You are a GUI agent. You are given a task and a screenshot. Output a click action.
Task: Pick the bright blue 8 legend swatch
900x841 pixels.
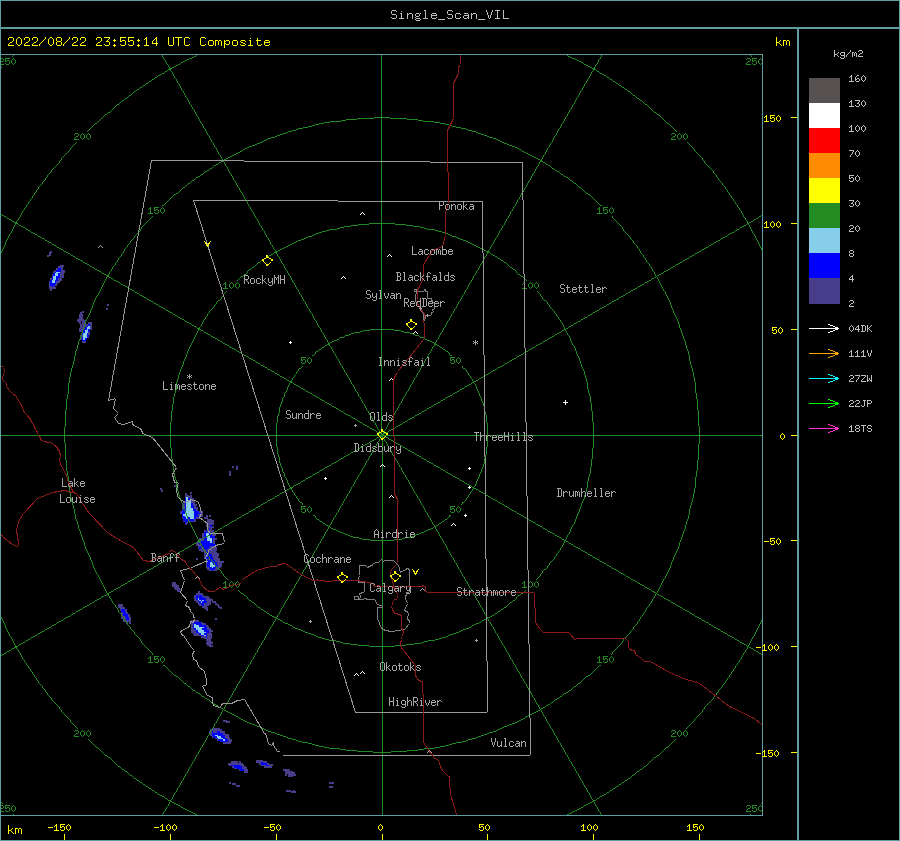(x=824, y=265)
